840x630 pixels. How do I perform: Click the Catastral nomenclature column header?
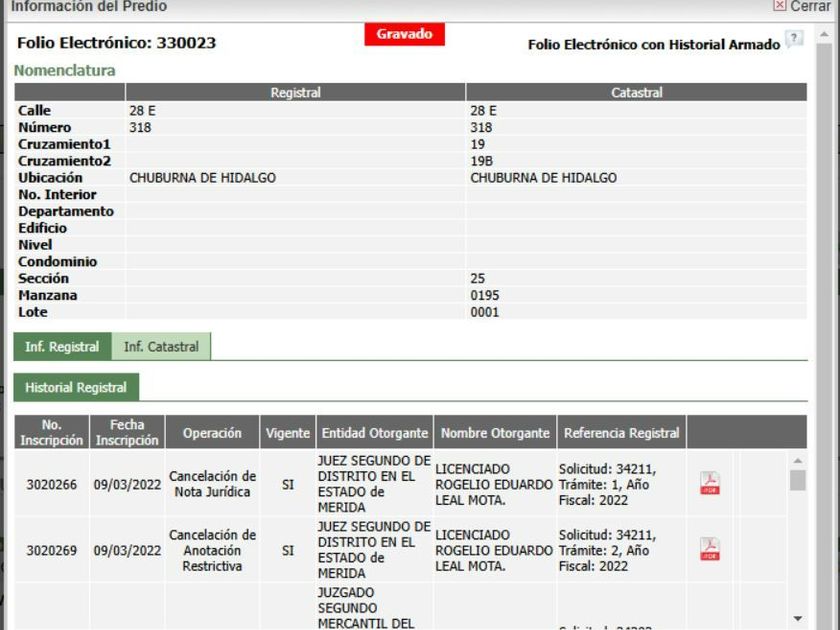(x=636, y=92)
